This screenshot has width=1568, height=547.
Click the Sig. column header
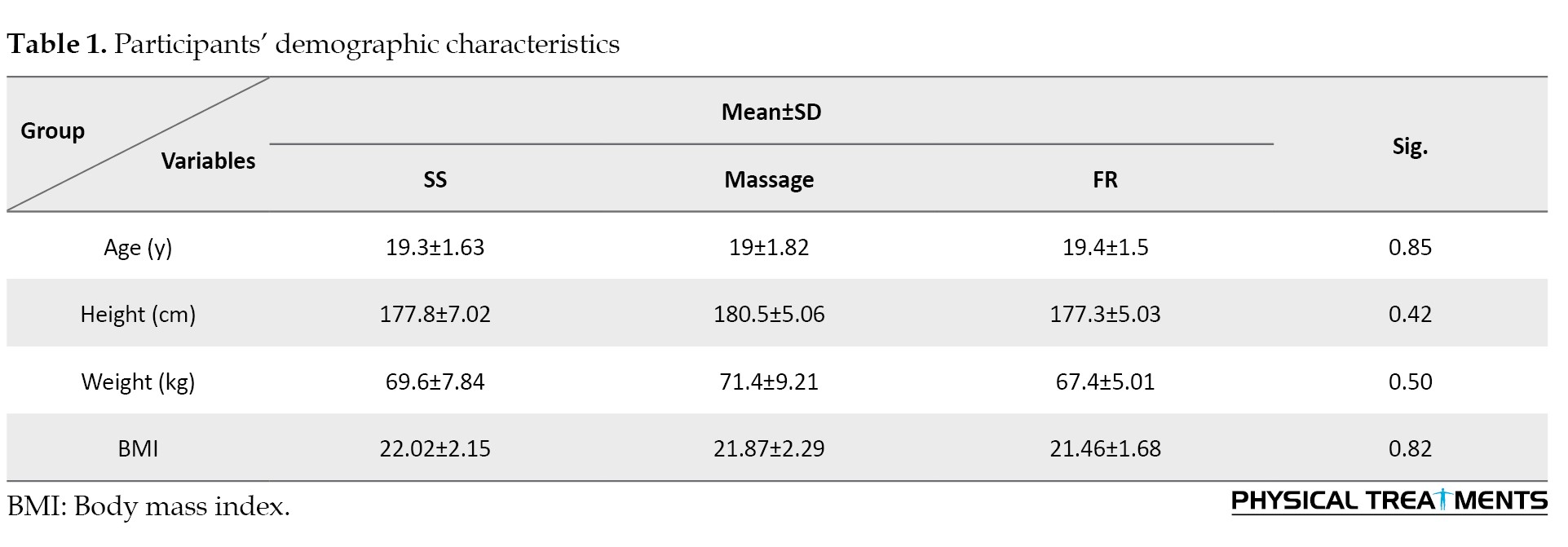point(1410,147)
